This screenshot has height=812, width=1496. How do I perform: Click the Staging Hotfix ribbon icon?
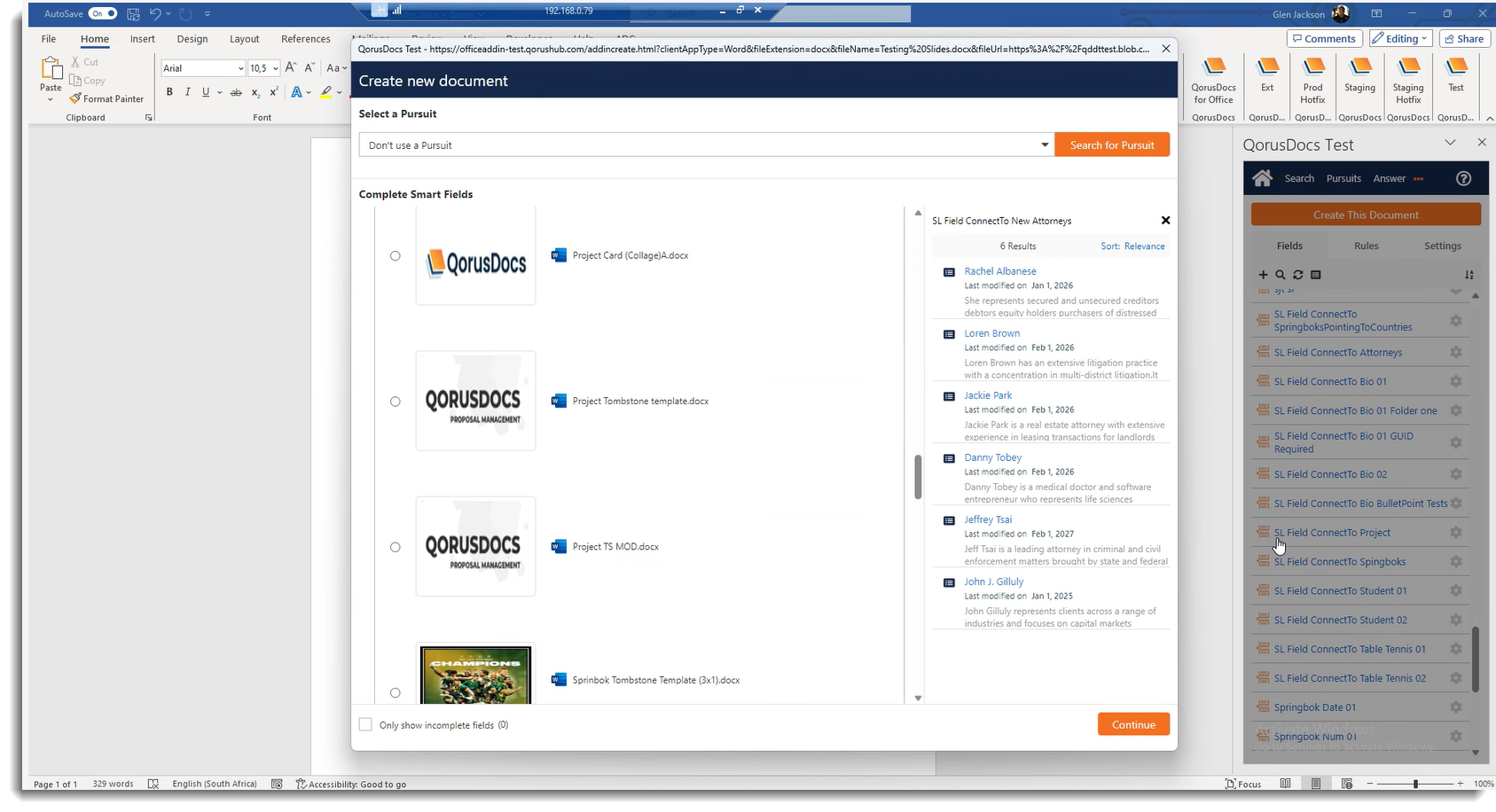coord(1407,81)
